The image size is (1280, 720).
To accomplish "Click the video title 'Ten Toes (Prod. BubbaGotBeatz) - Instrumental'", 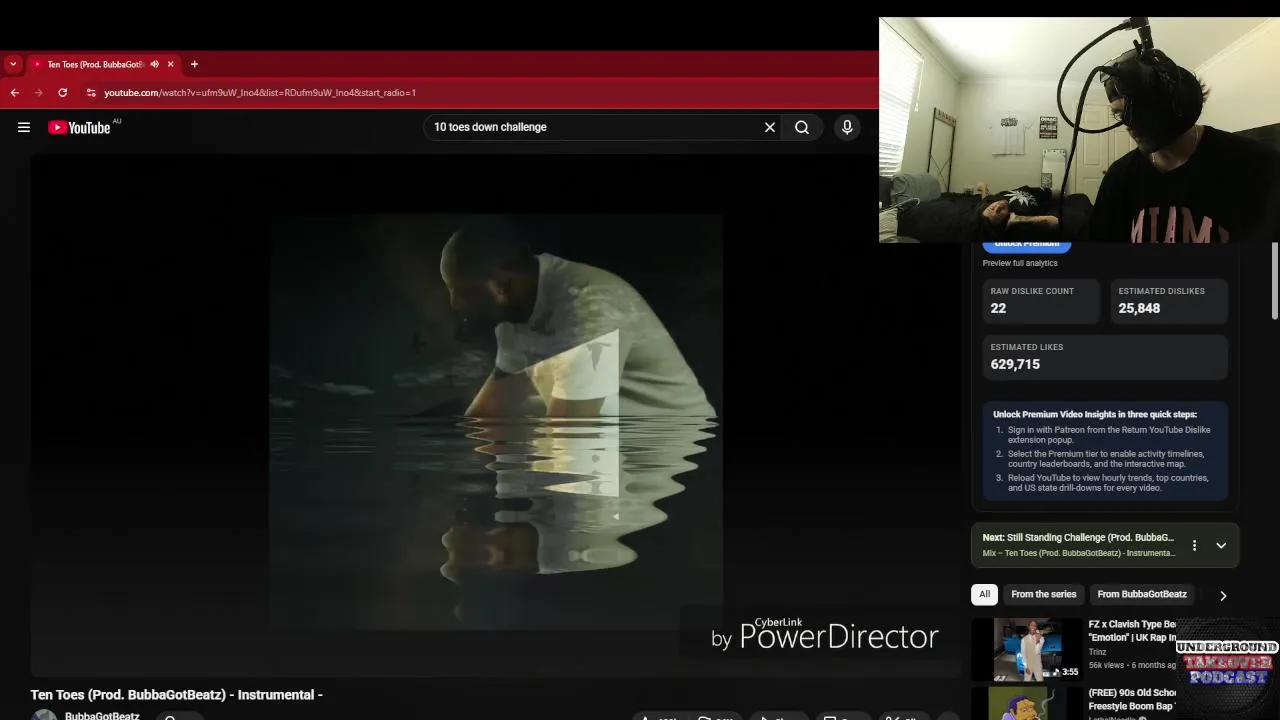I will 176,694.
